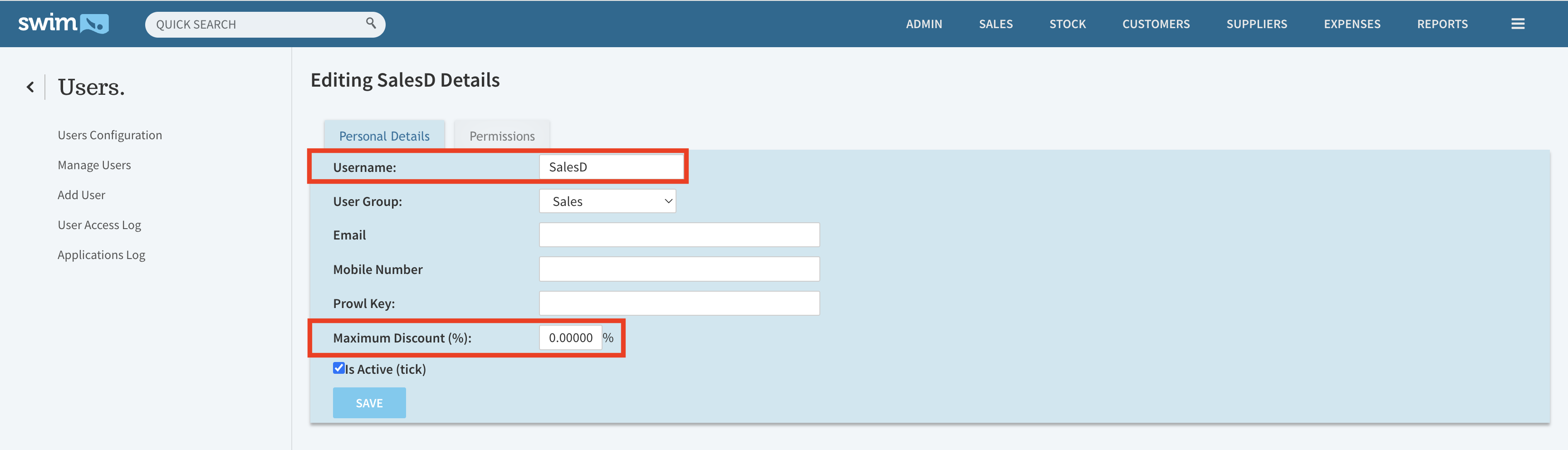The height and width of the screenshot is (450, 1568).
Task: Open the Manage Users link
Action: 94,165
